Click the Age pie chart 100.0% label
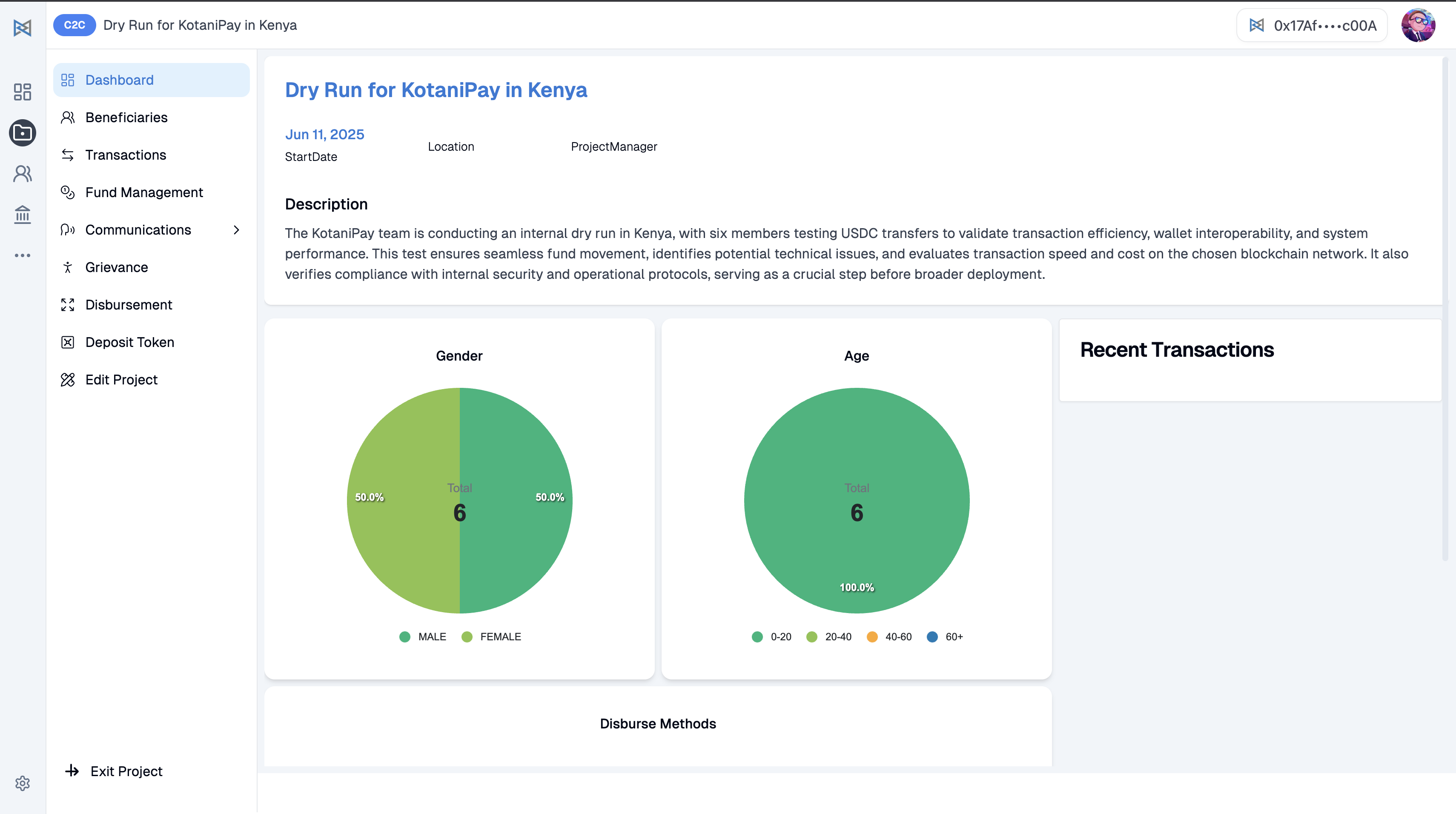Screen dimensions: 1456x814 tap(857, 588)
